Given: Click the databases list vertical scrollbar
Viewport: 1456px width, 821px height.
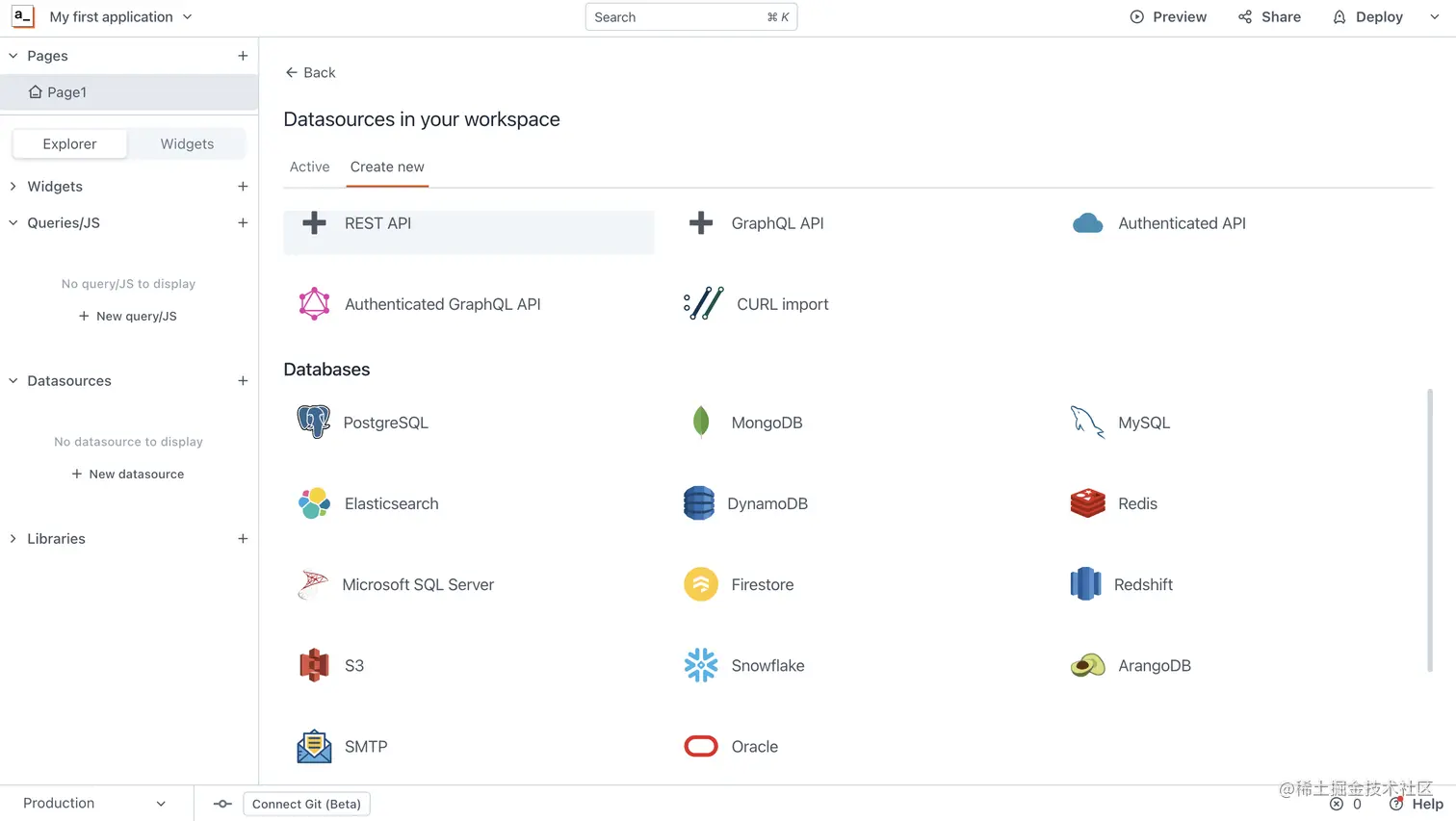Looking at the screenshot, I should [x=1430, y=529].
